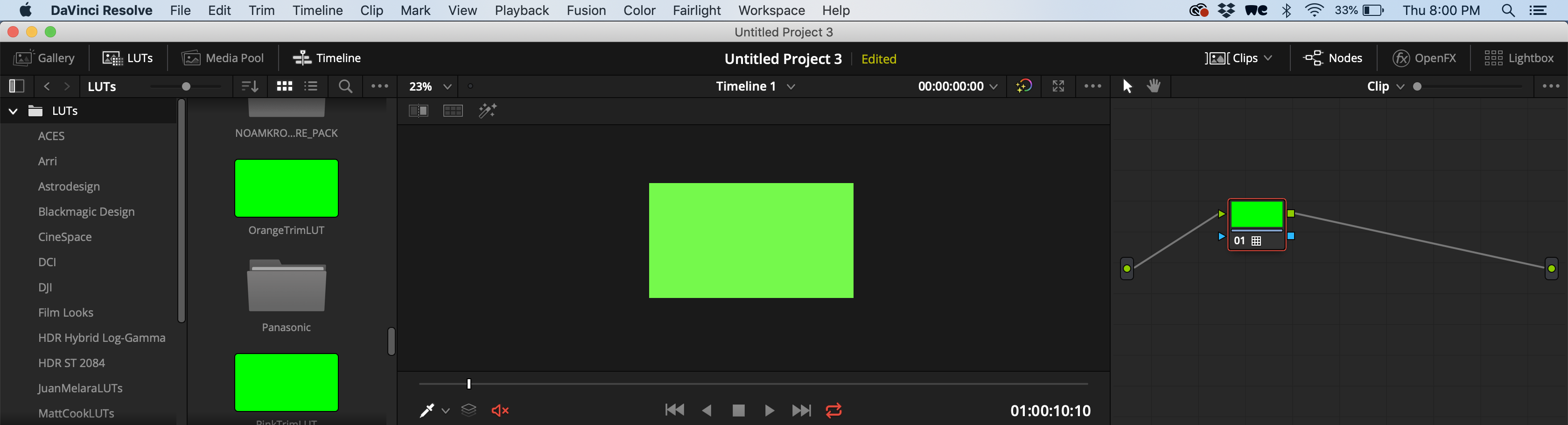Select the hand pan tool in node editor
The height and width of the screenshot is (425, 1568).
(x=1154, y=86)
